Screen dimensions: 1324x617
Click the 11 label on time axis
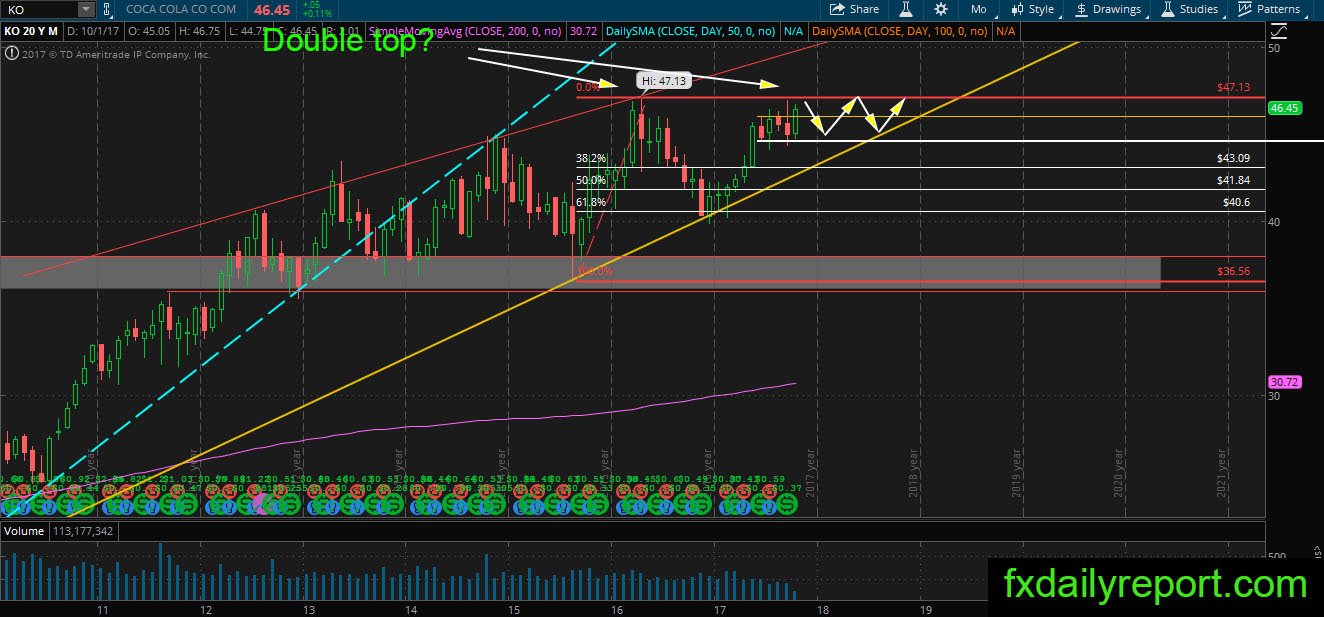(101, 609)
